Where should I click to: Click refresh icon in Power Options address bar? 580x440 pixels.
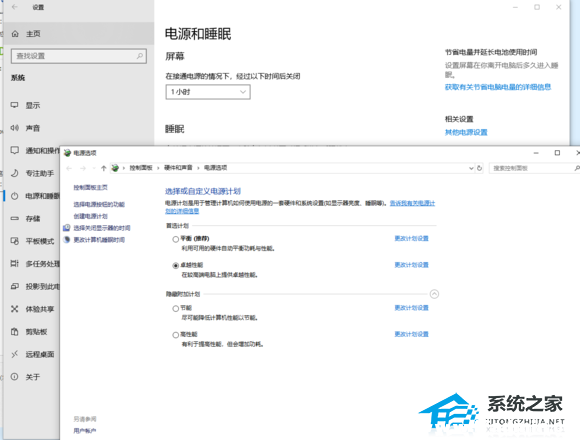click(479, 168)
